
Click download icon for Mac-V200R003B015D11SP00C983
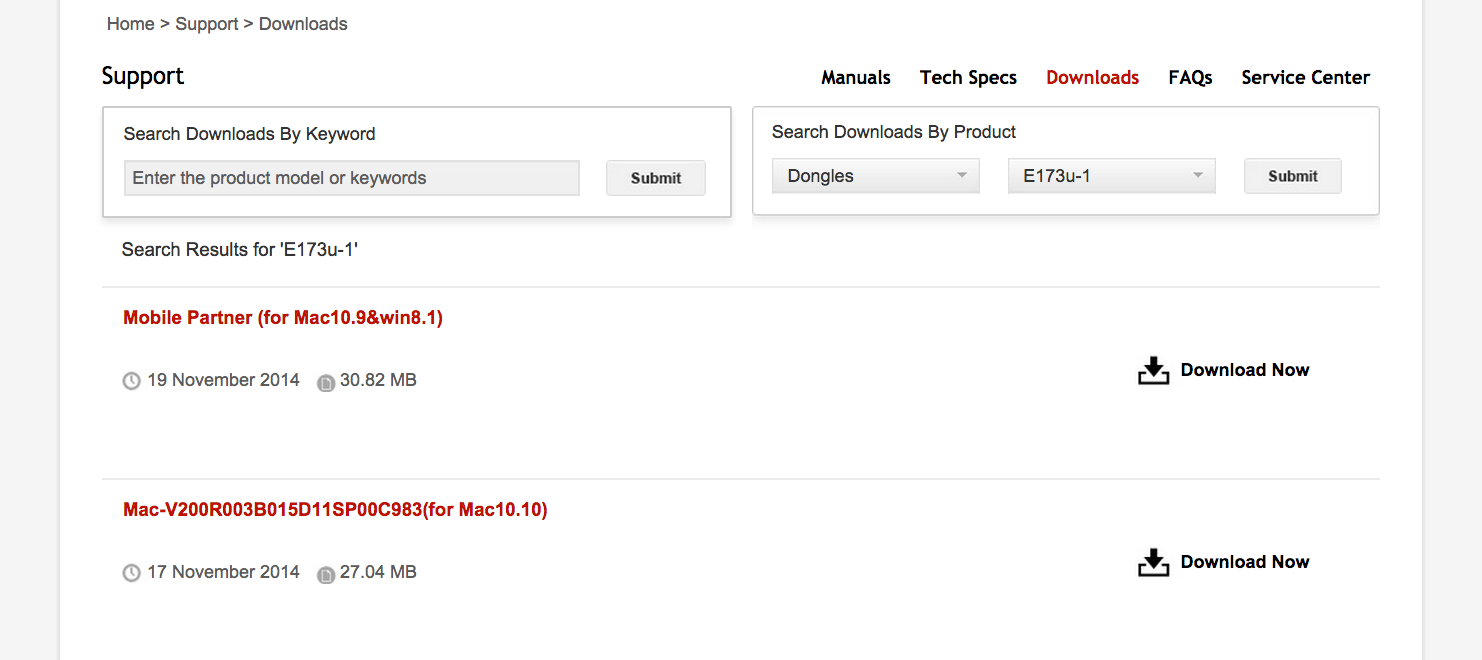[x=1153, y=563]
